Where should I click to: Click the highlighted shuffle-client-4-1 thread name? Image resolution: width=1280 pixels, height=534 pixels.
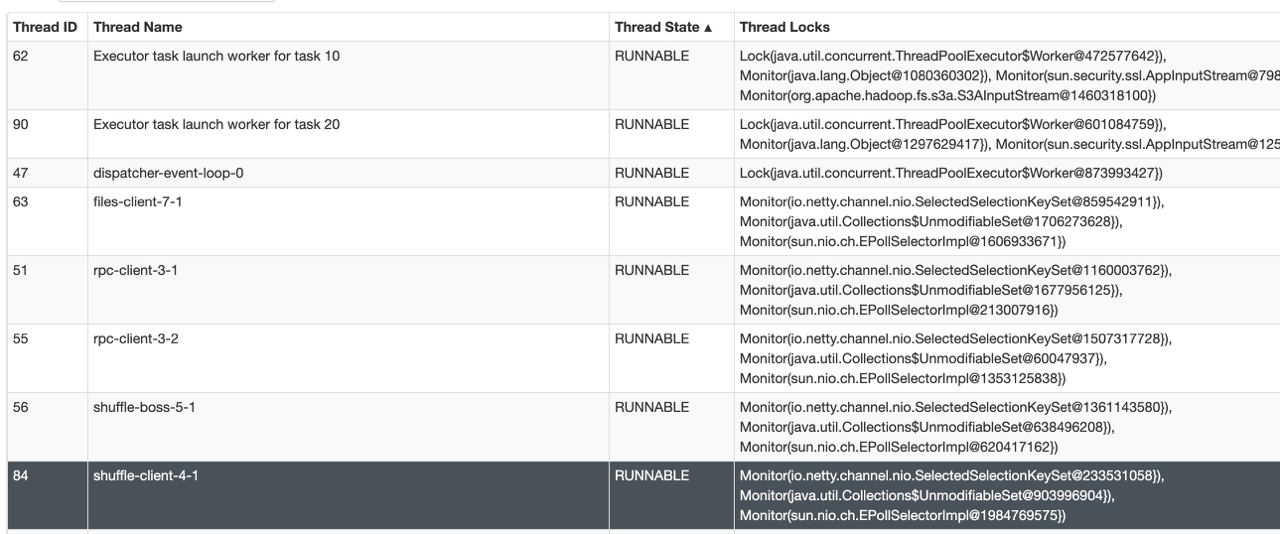pyautogui.click(x=146, y=475)
